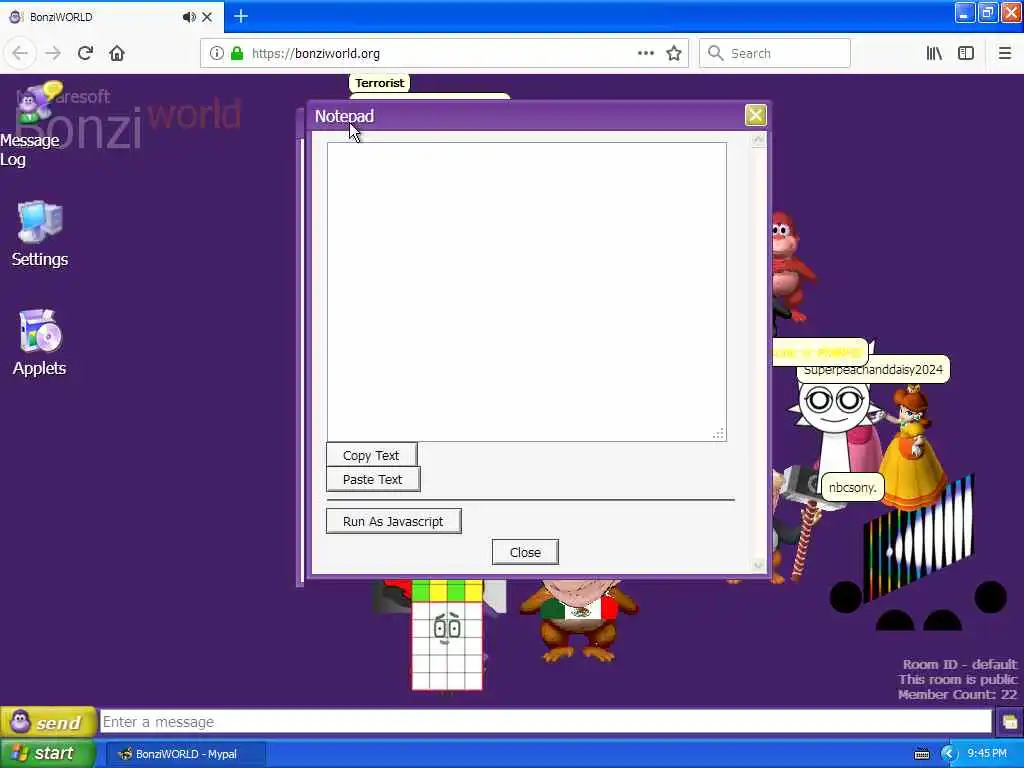Bookmark this page with the star icon
Image resolution: width=1024 pixels, height=768 pixels.
click(674, 53)
